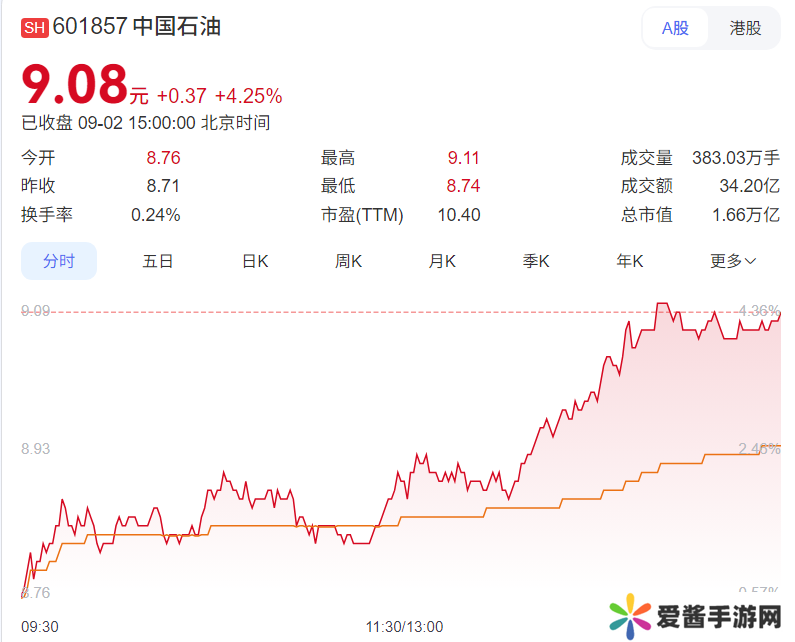Click the 11:30/13:00 time axis label
The width and height of the screenshot is (795, 642).
[x=404, y=627]
